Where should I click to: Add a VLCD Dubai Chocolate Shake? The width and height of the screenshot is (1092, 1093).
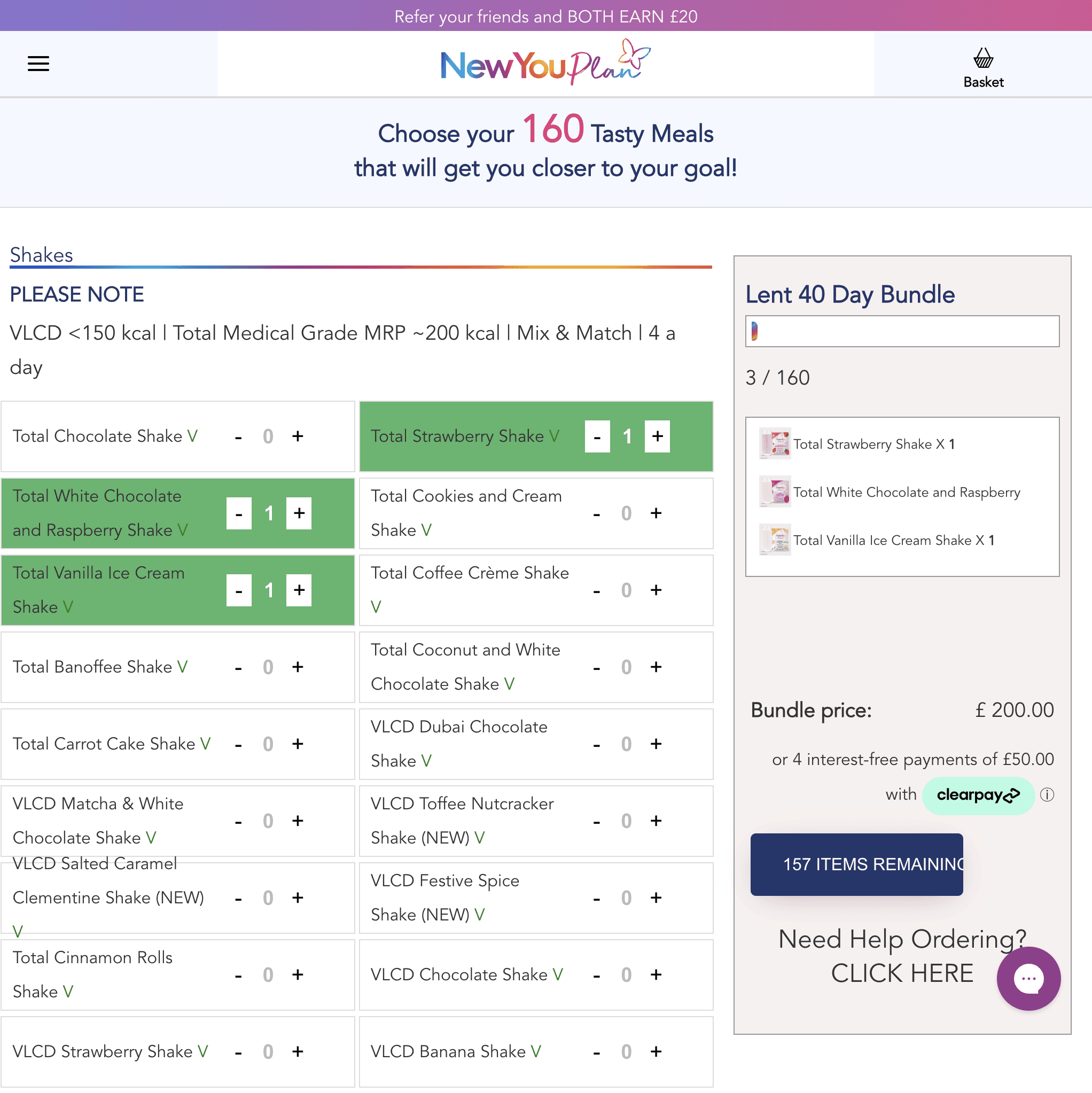point(656,744)
